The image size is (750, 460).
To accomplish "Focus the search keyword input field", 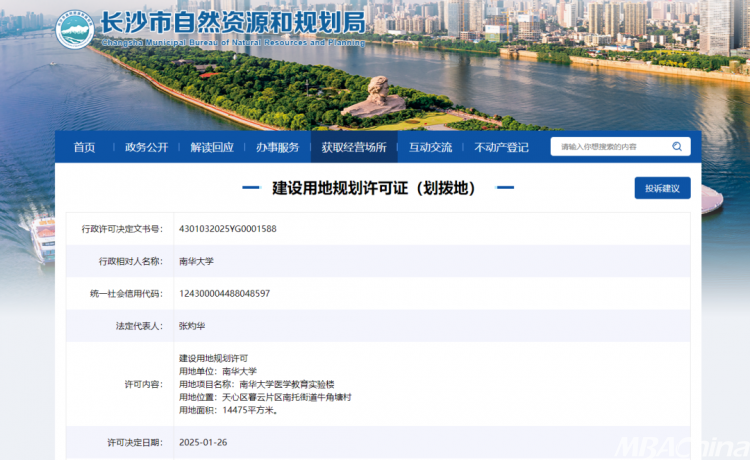I will pyautogui.click(x=610, y=147).
